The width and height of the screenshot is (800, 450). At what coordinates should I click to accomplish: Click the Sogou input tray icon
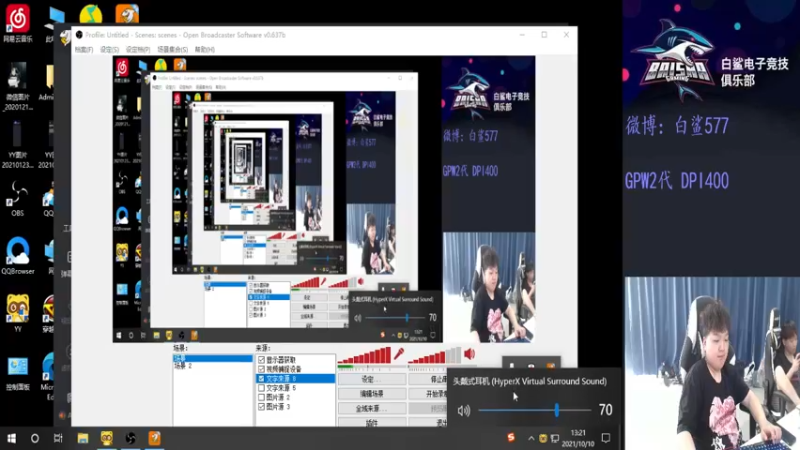click(511, 438)
